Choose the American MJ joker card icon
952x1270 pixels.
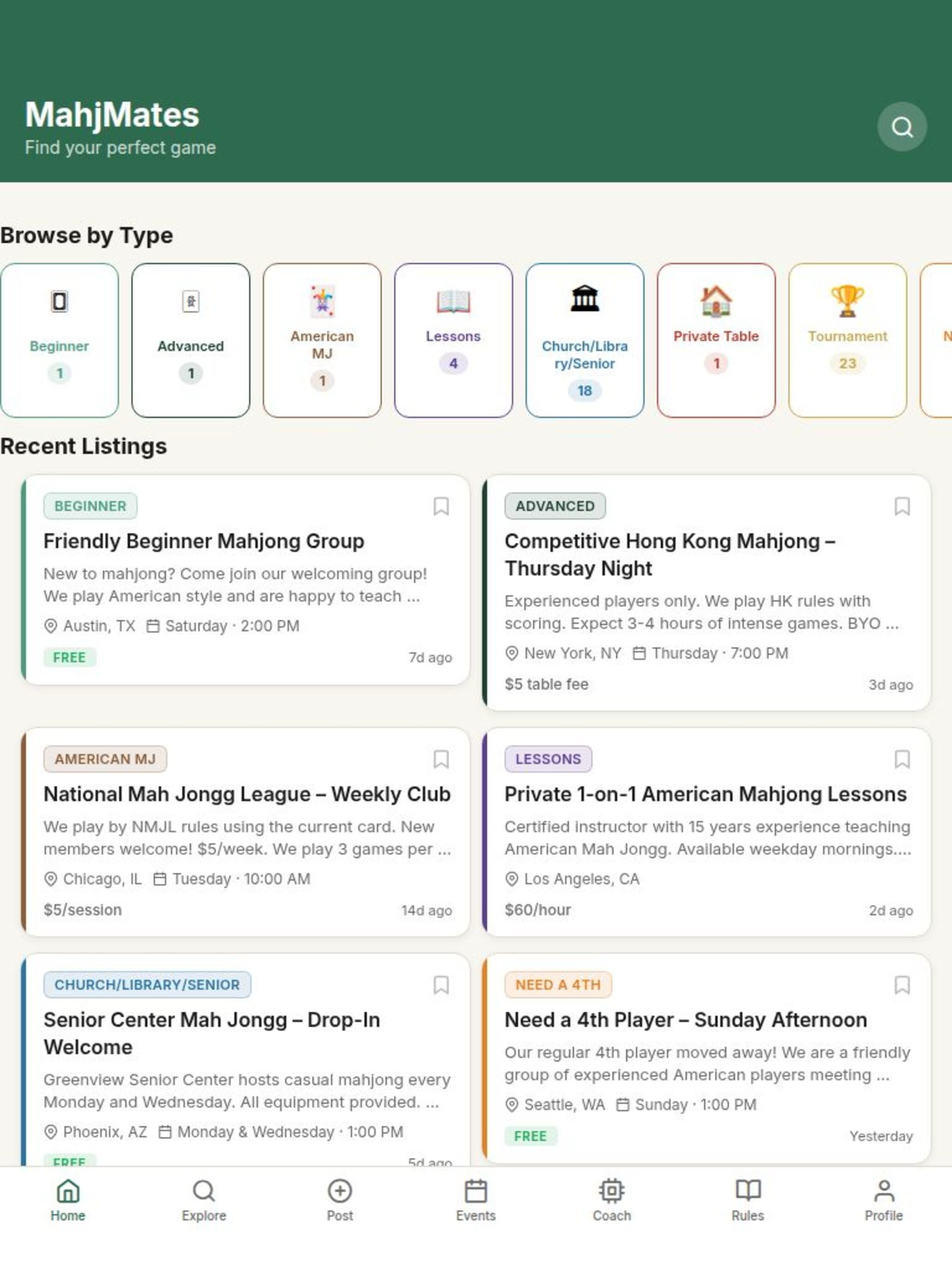coord(322,301)
